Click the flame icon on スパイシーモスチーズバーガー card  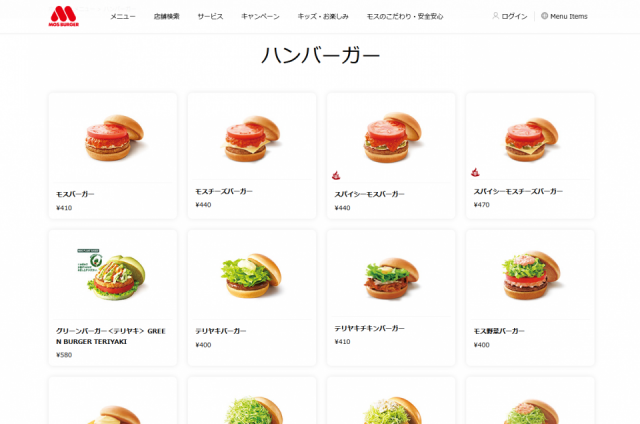click(x=475, y=172)
